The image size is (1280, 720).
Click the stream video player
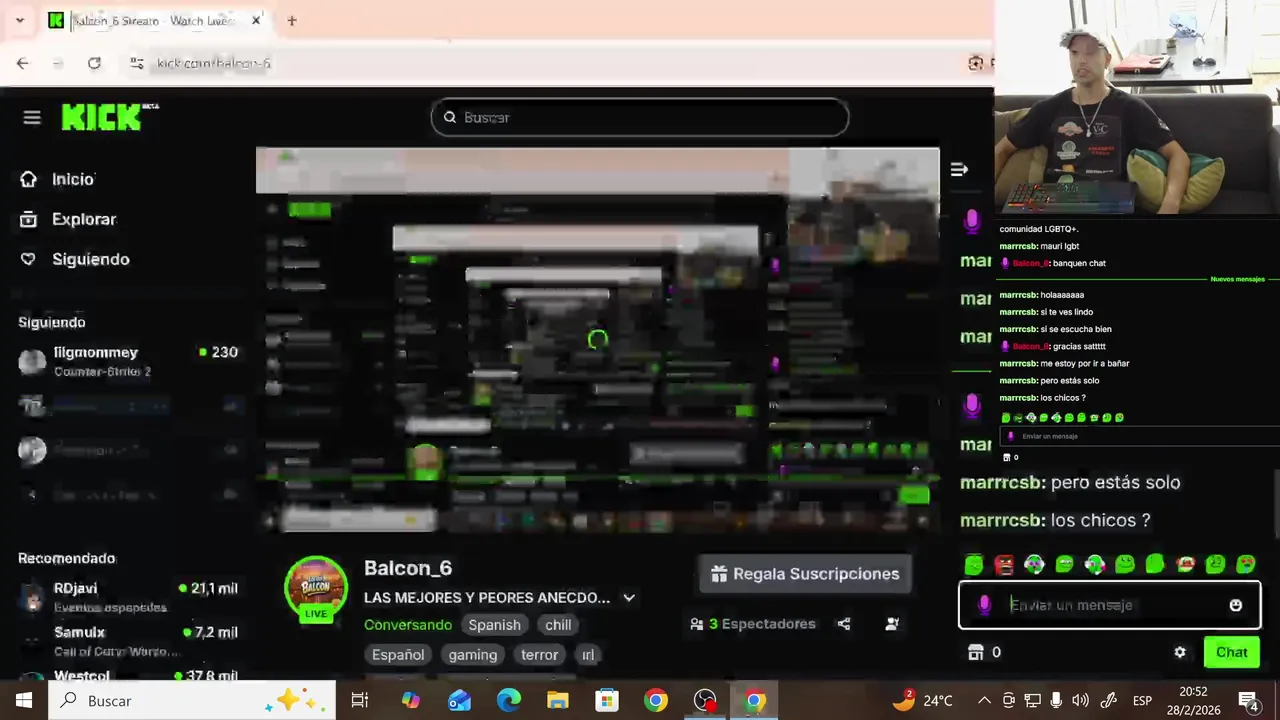(x=598, y=340)
